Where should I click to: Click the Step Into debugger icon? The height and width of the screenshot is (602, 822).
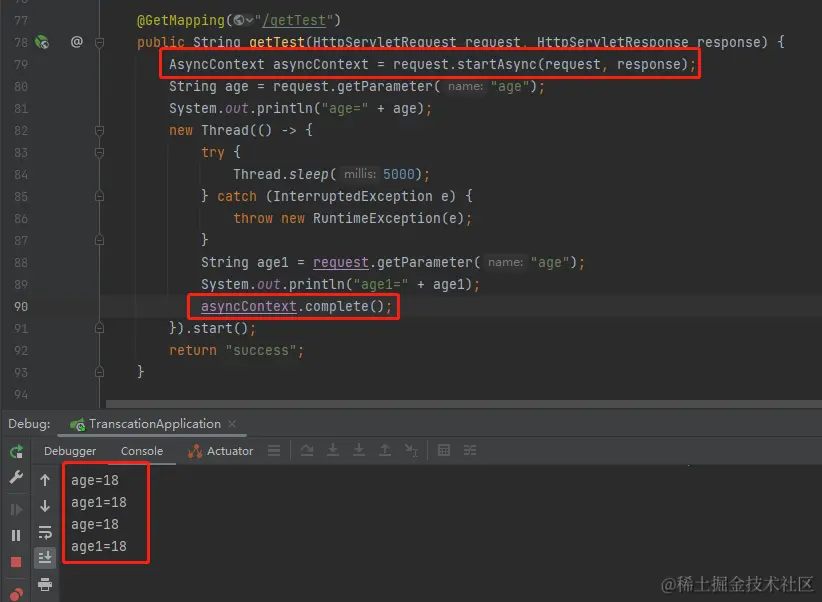333,450
